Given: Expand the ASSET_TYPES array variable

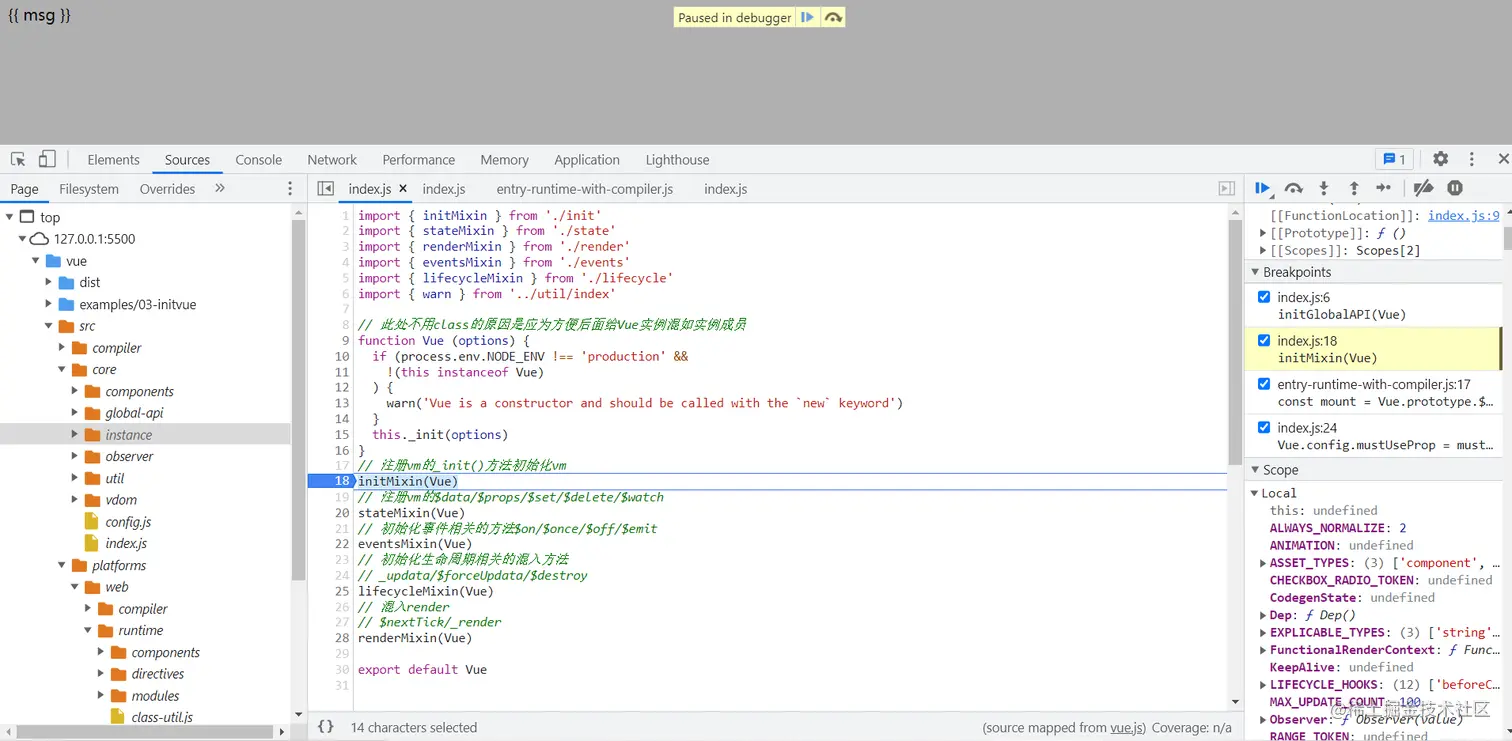Looking at the screenshot, I should 1263,563.
